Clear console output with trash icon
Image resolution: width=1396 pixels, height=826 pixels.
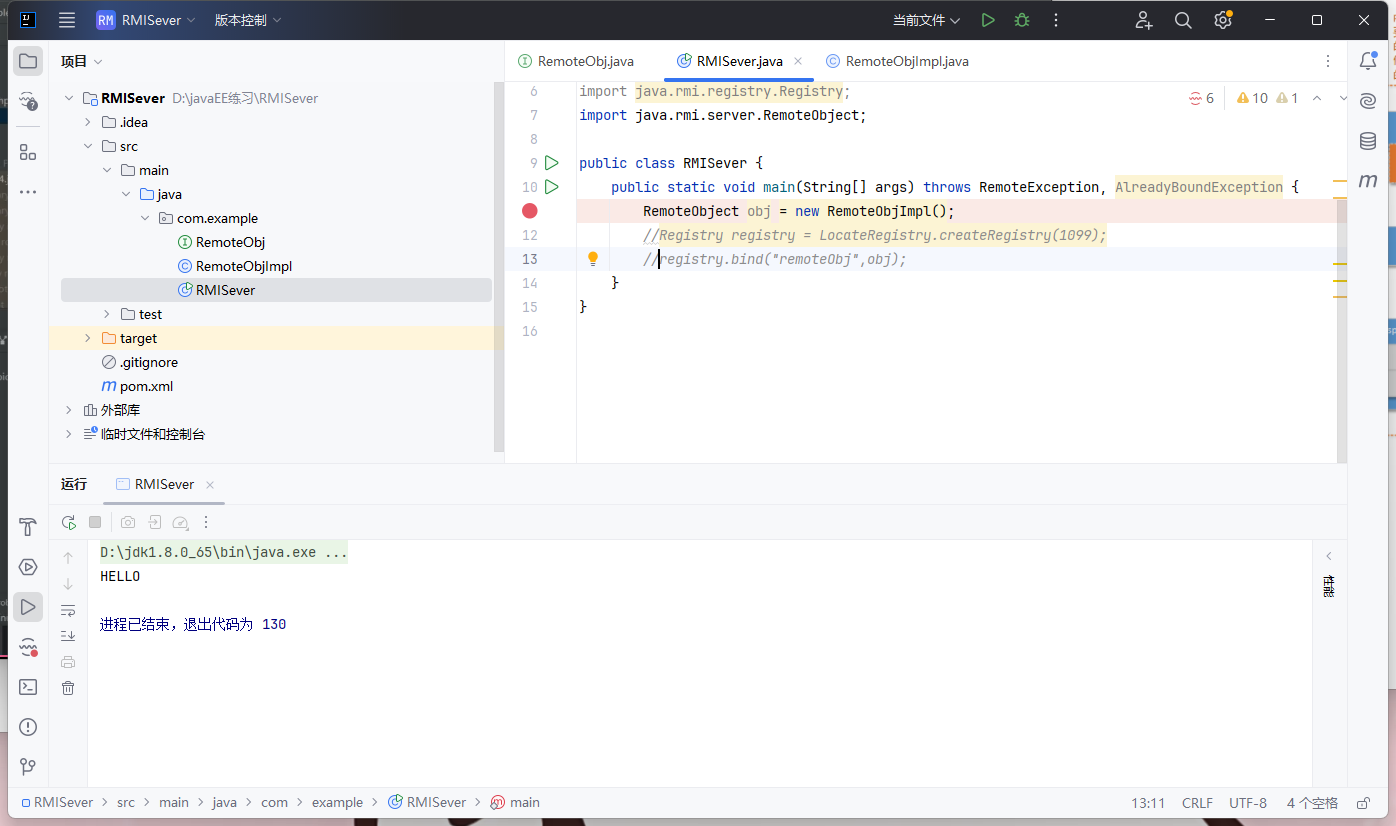coord(68,688)
